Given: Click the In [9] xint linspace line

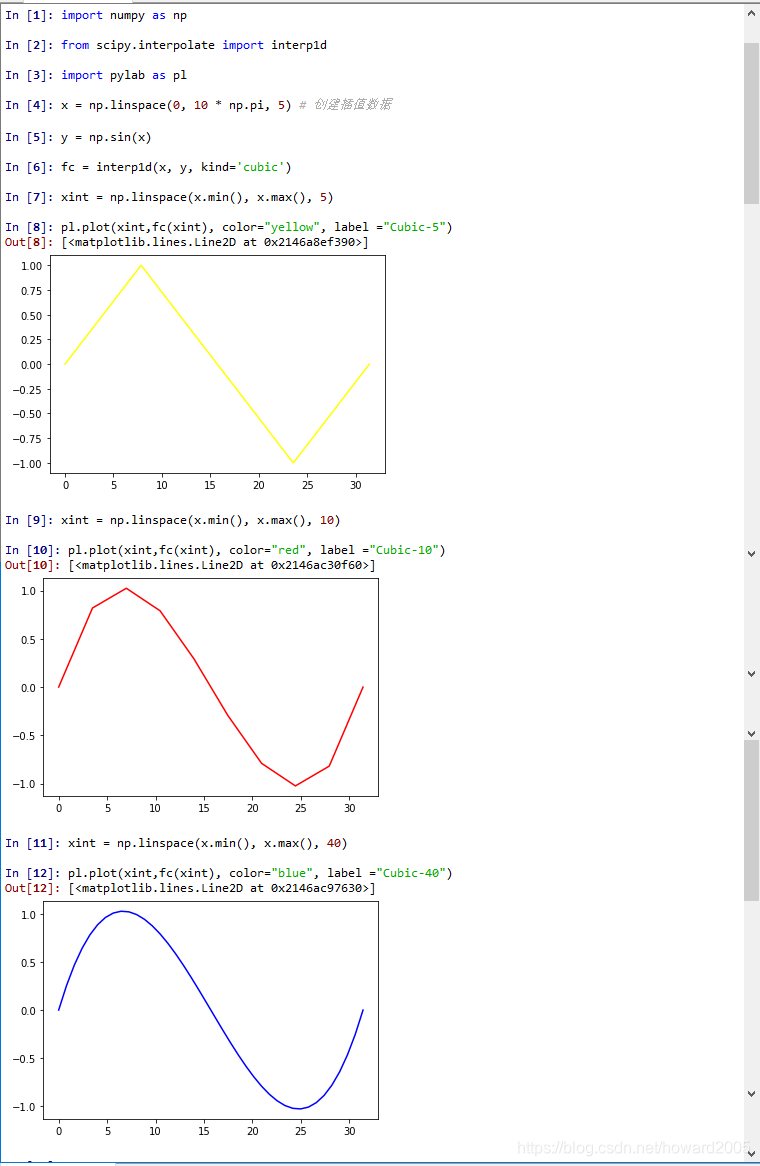Looking at the screenshot, I should tap(201, 521).
